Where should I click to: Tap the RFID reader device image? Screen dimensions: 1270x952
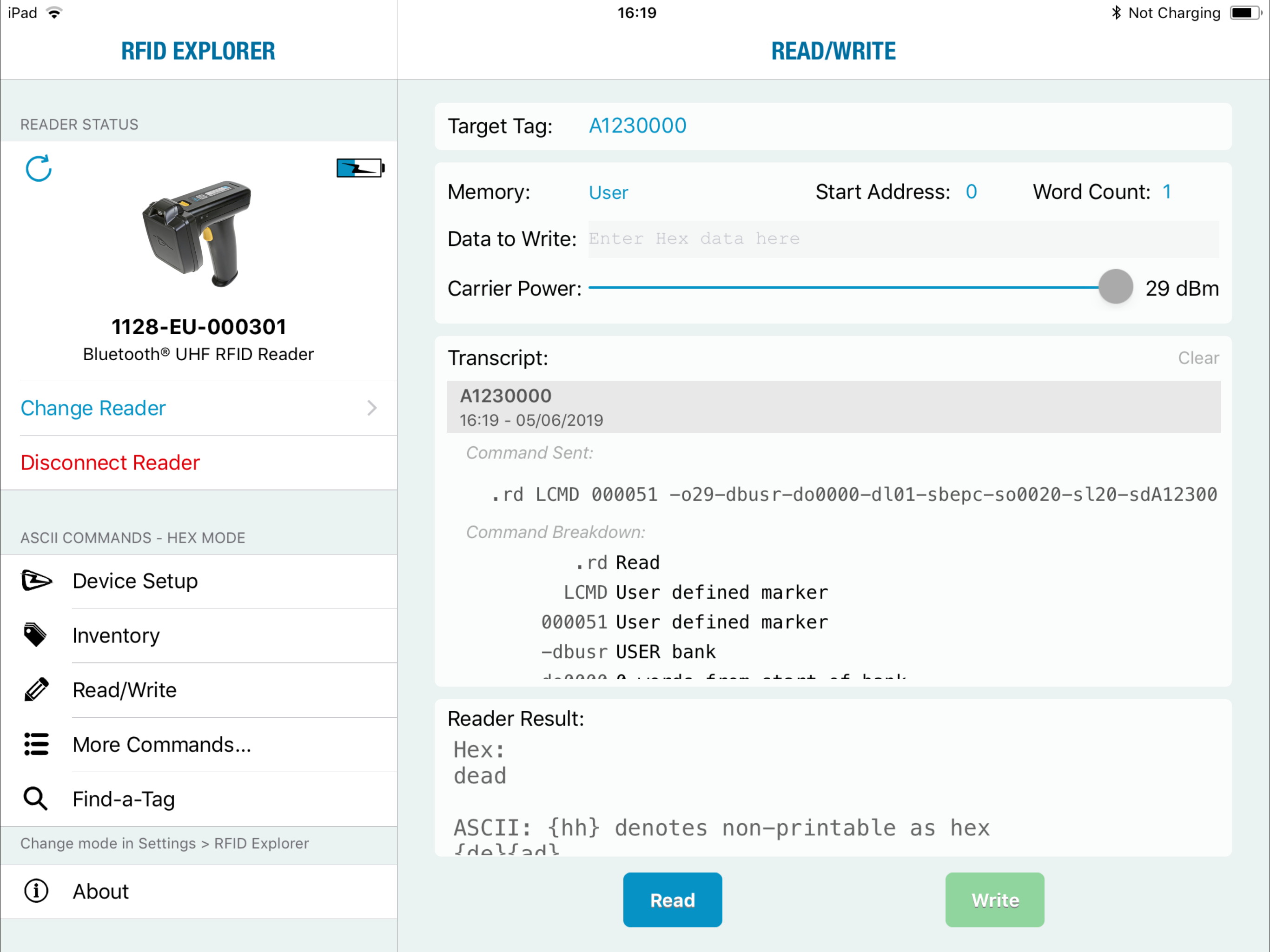click(198, 234)
